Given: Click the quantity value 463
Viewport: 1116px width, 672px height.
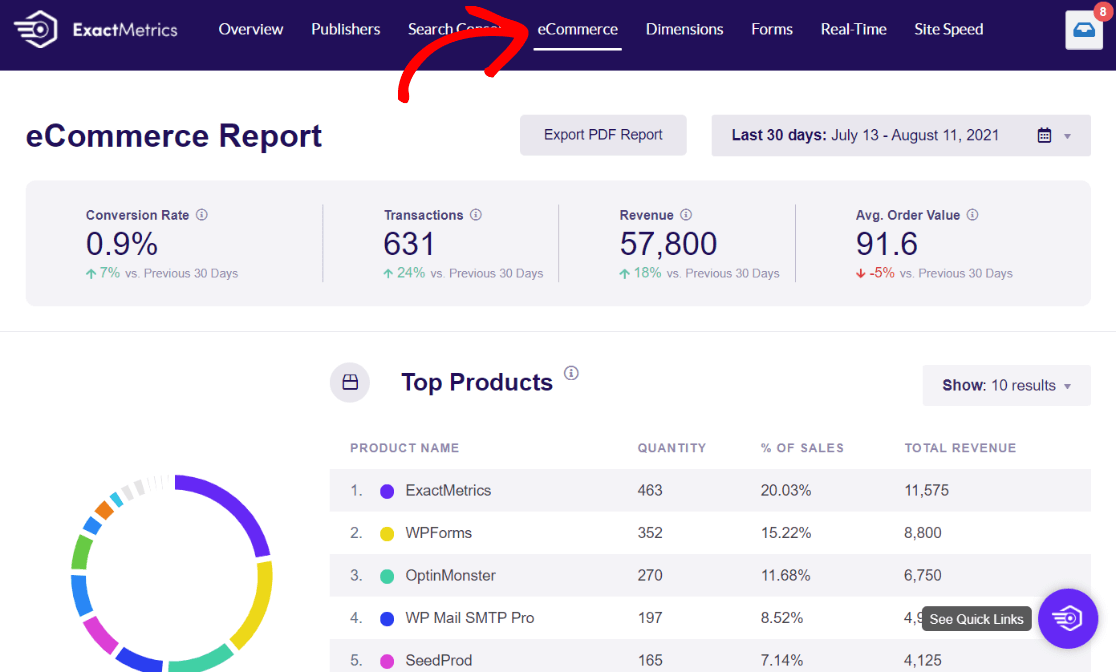Looking at the screenshot, I should pyautogui.click(x=650, y=490).
